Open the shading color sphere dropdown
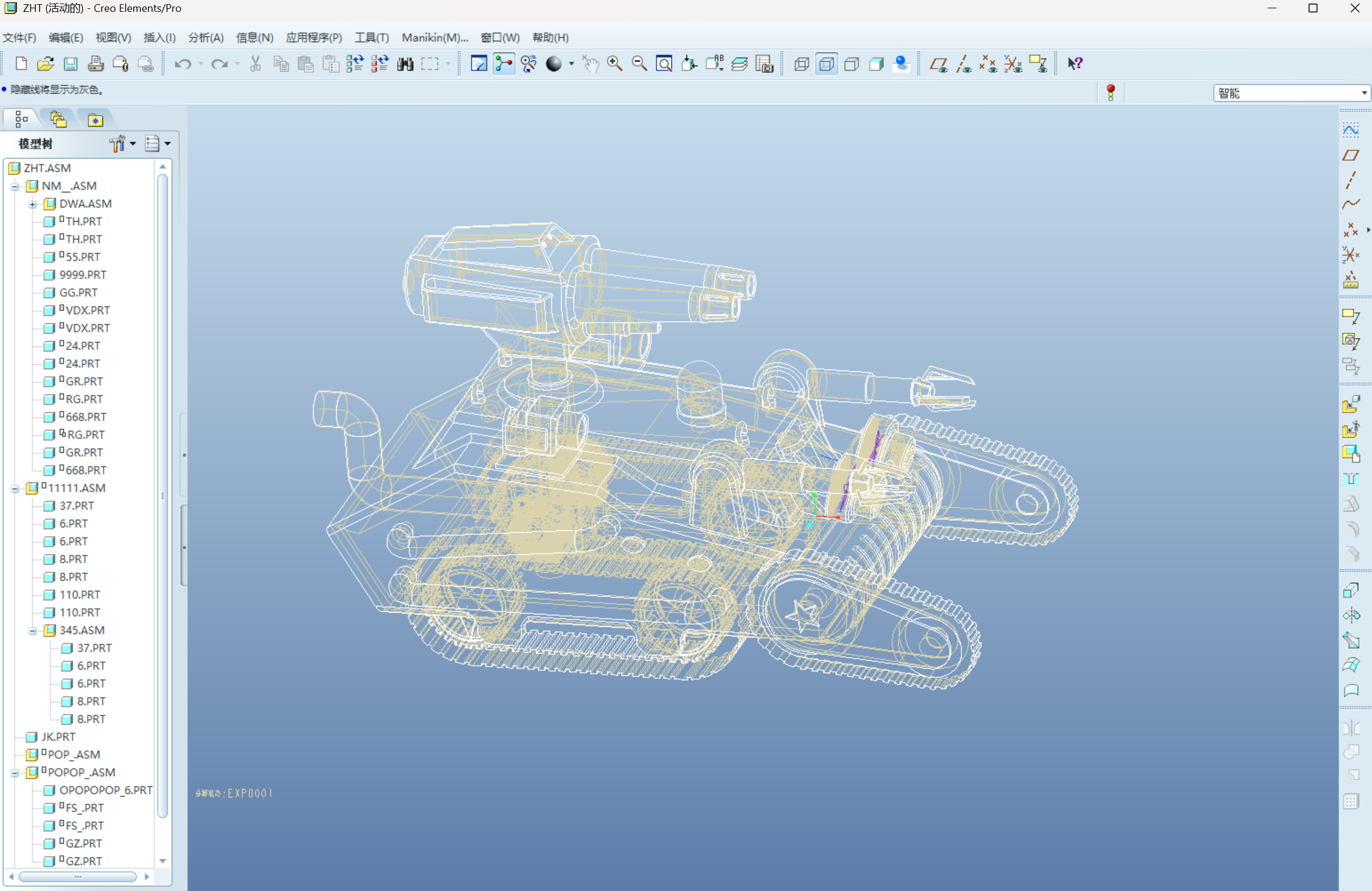Viewport: 1372px width, 891px height. (x=571, y=63)
